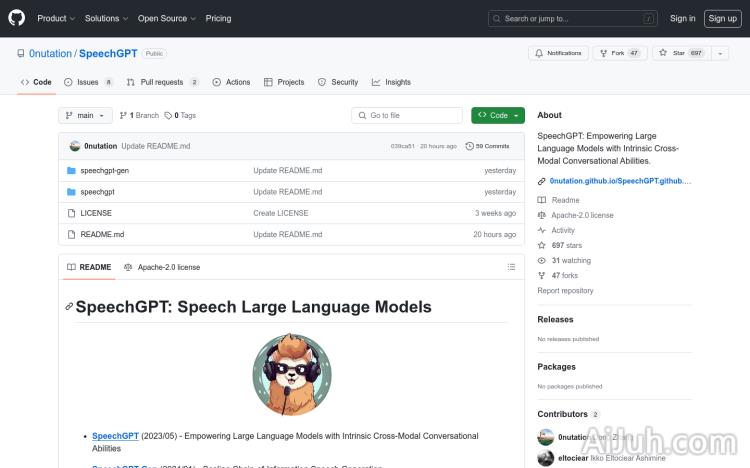Click the speechgpt-gen folder icon
The width and height of the screenshot is (750, 468).
[71, 171]
